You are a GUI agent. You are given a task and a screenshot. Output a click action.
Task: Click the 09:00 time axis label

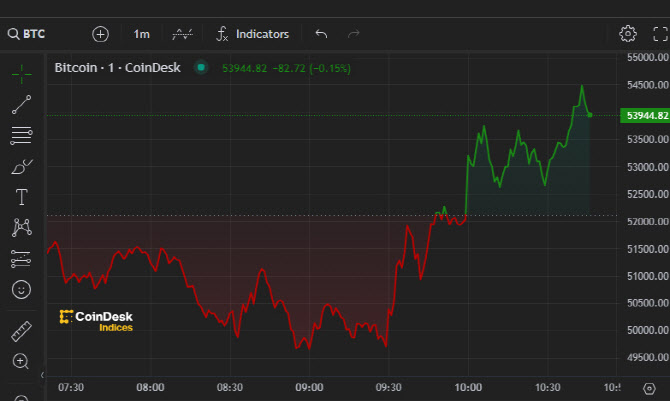[309, 387]
